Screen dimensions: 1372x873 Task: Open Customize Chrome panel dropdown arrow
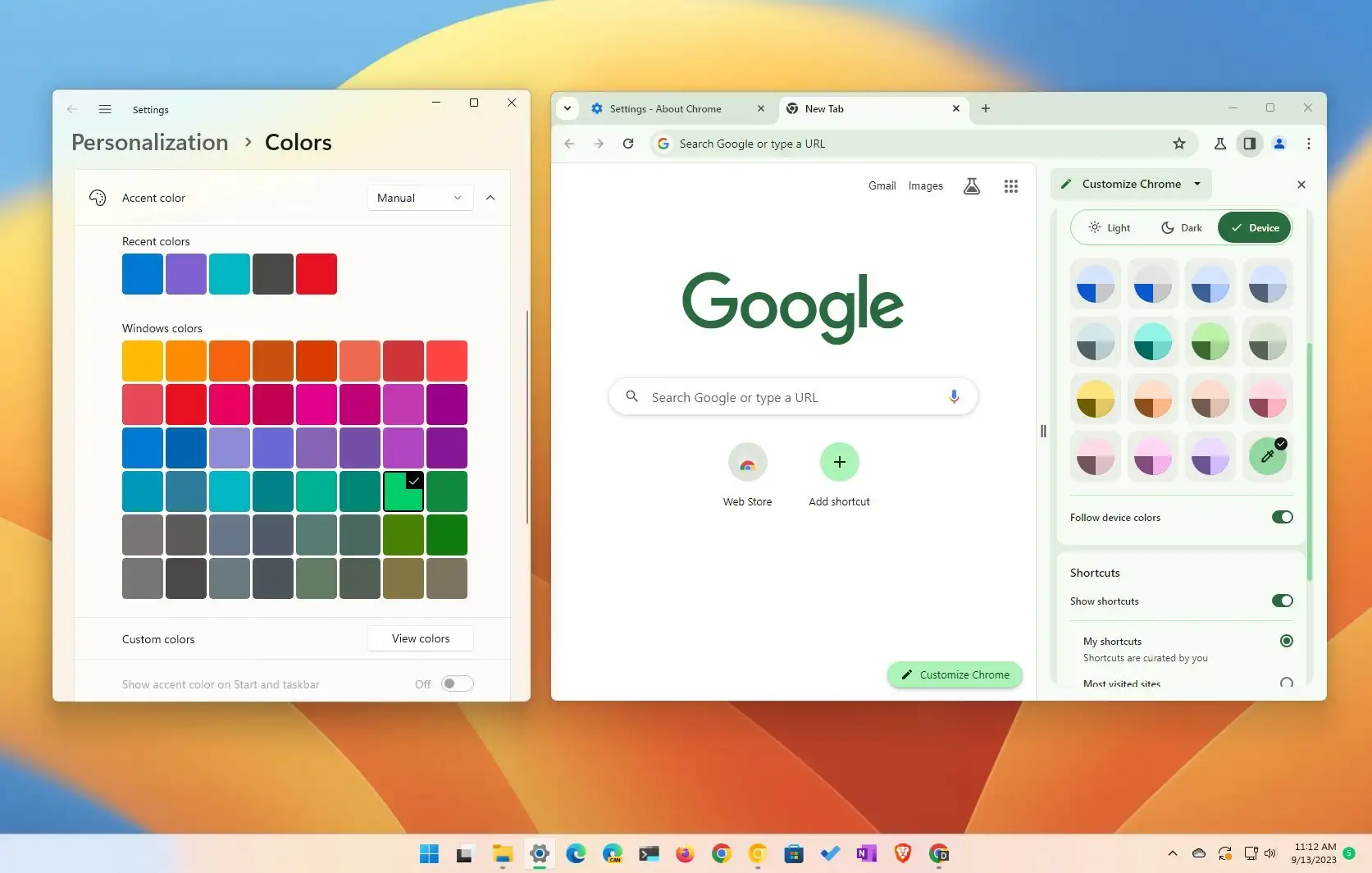pos(1197,184)
